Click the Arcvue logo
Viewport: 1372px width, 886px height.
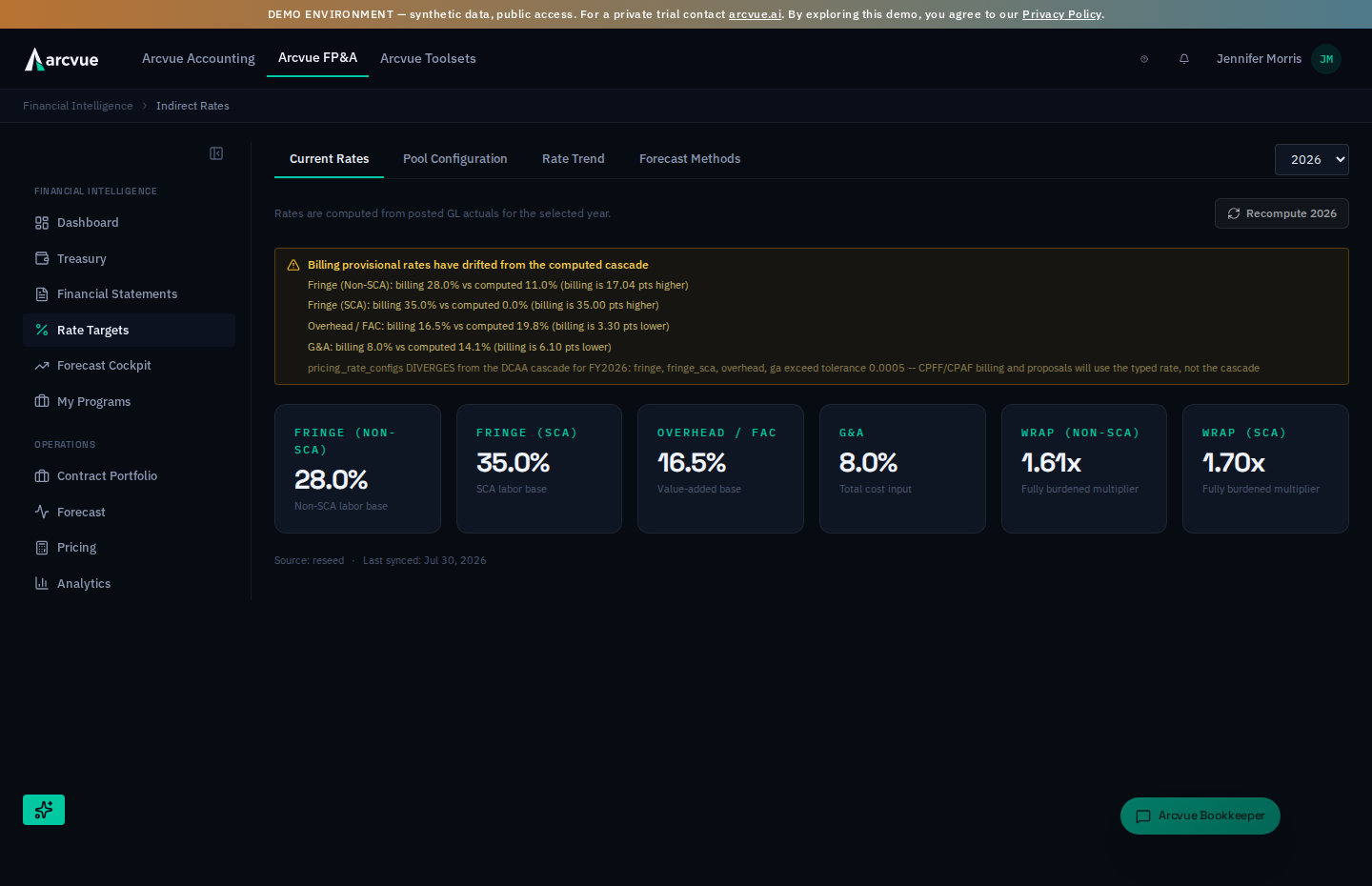[62, 59]
